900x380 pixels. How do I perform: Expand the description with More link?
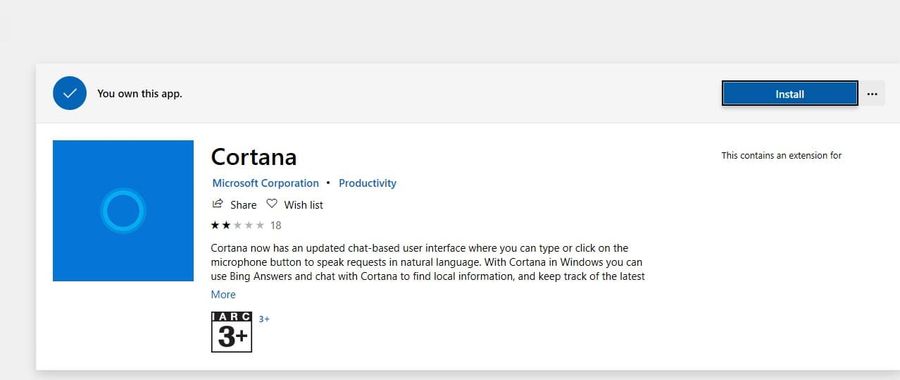[x=223, y=294]
